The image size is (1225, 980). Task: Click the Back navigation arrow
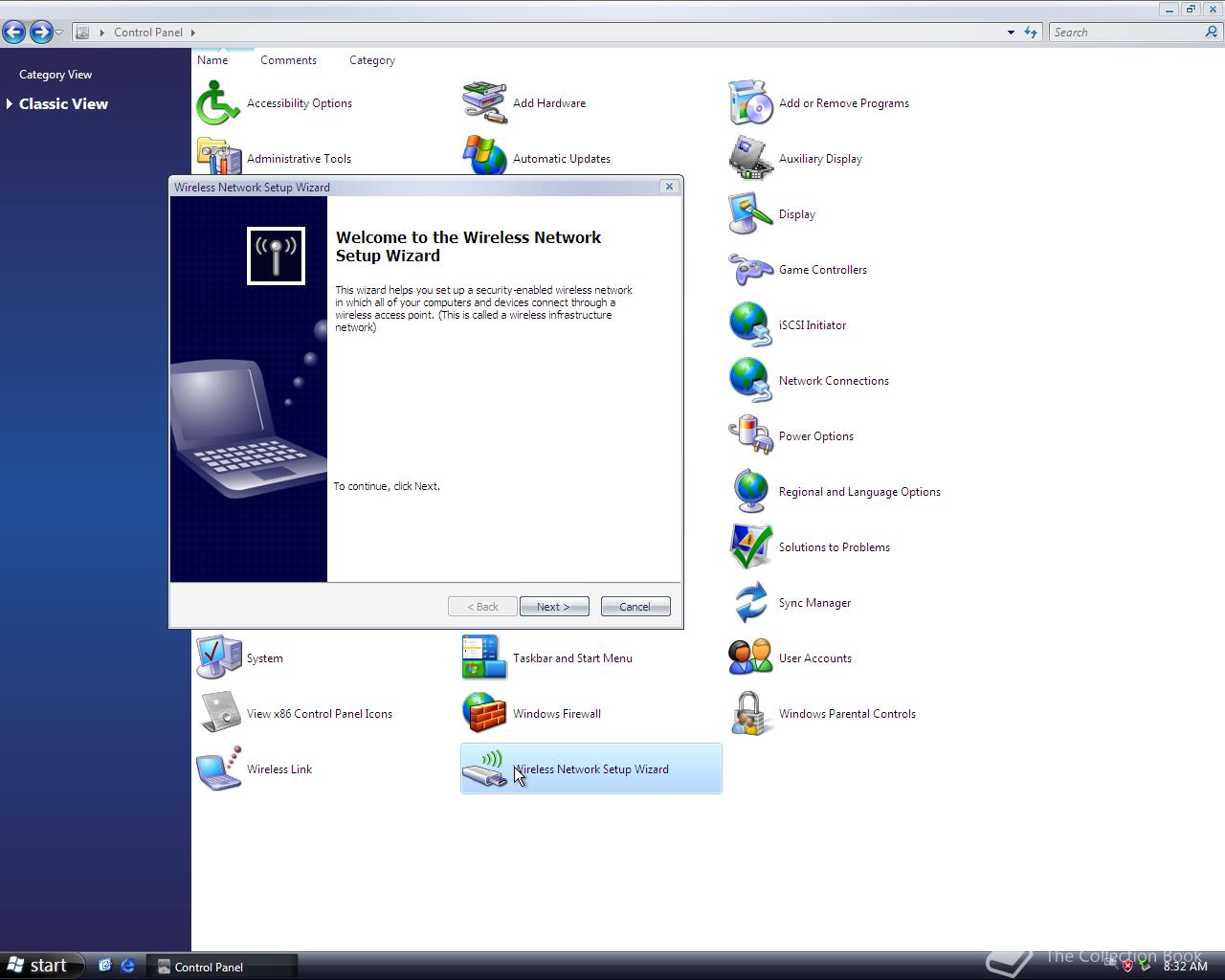13,32
